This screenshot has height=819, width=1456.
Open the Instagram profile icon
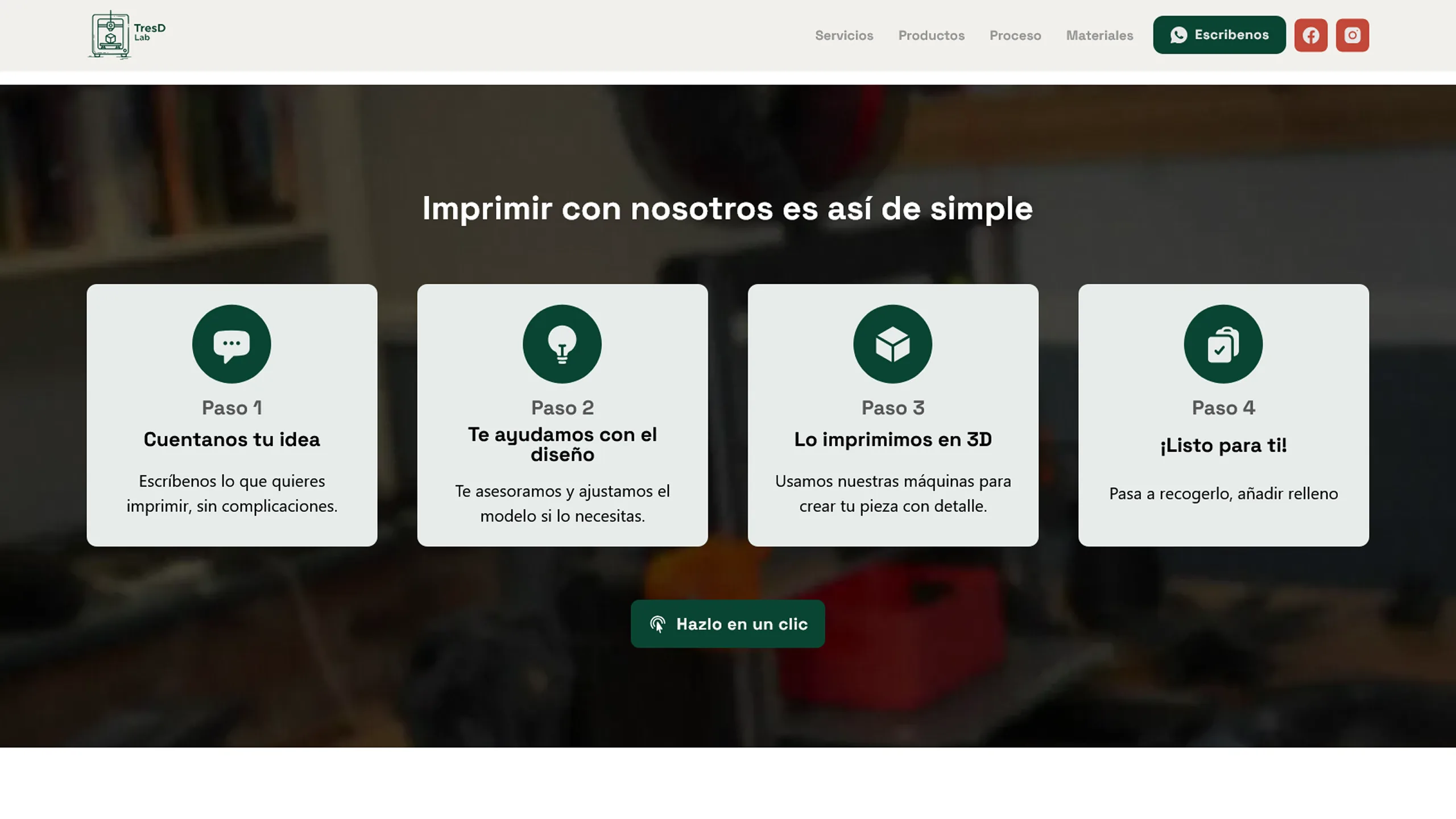click(1352, 35)
